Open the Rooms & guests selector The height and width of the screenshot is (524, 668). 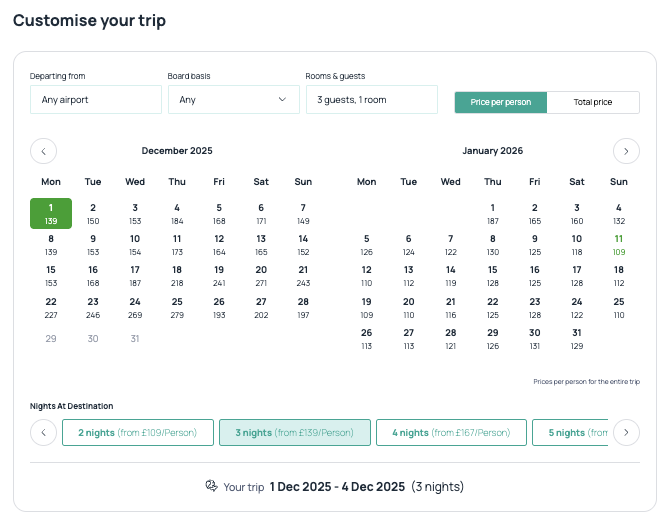click(x=371, y=100)
